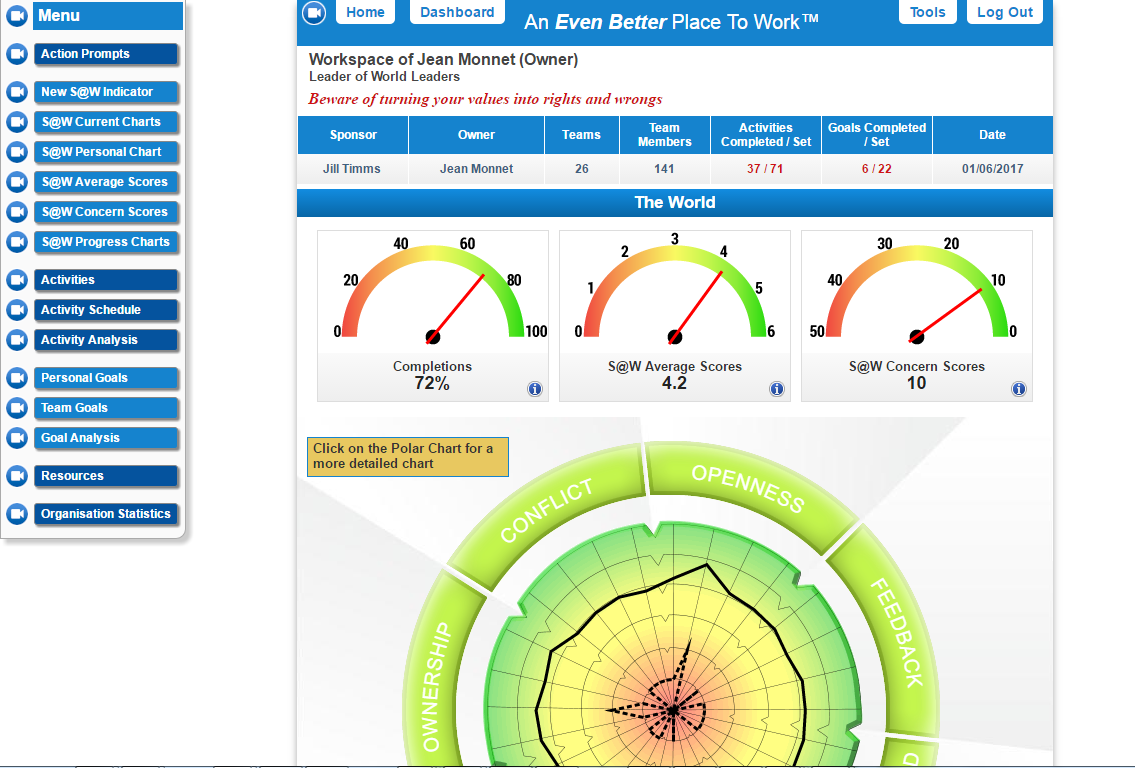This screenshot has width=1135, height=768.
Task: Click the FEEDBACK segment of polar chart
Action: 896,632
